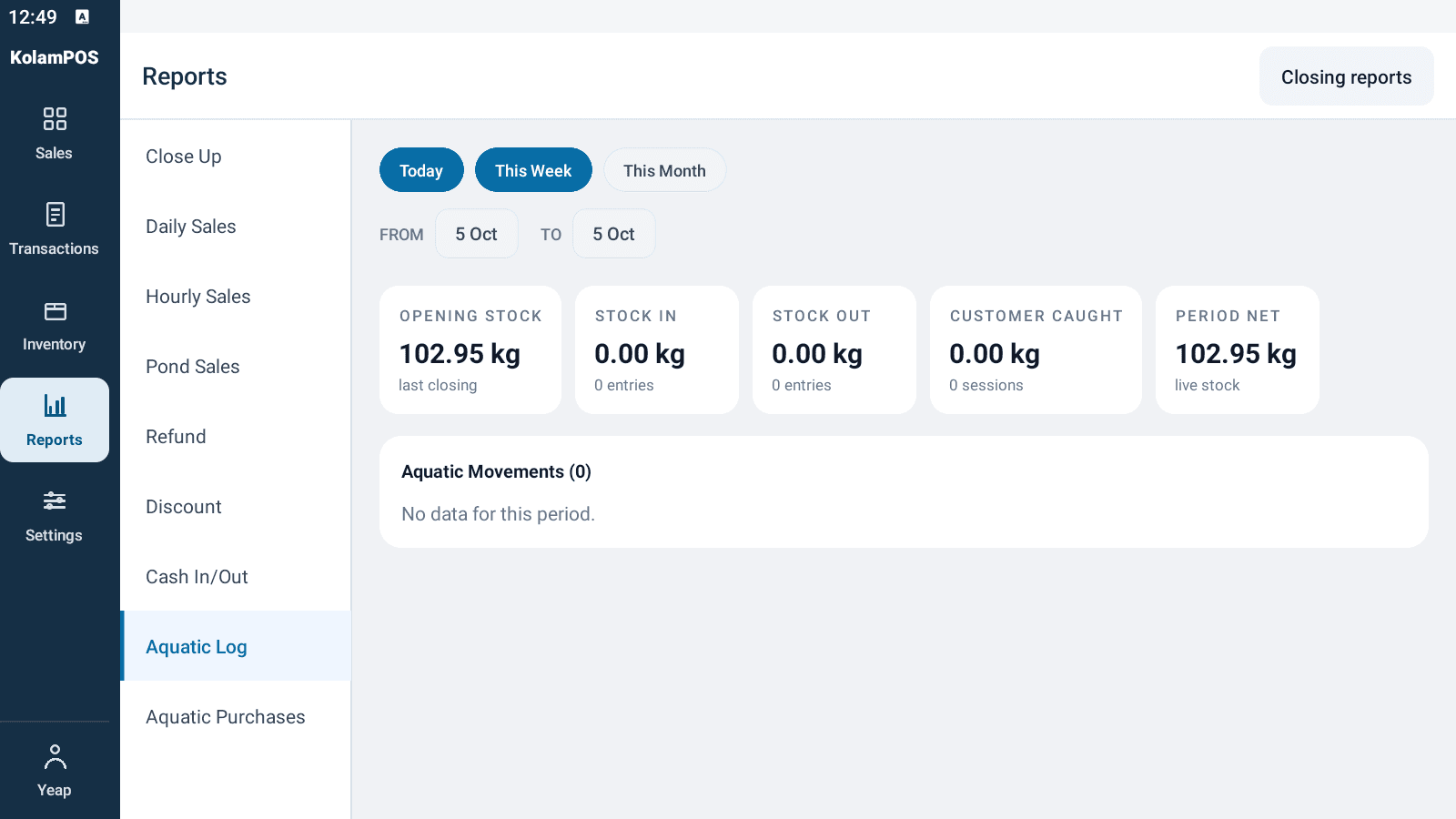Screen dimensions: 1456x819
Task: Toggle the Today period filter
Action: 421,170
